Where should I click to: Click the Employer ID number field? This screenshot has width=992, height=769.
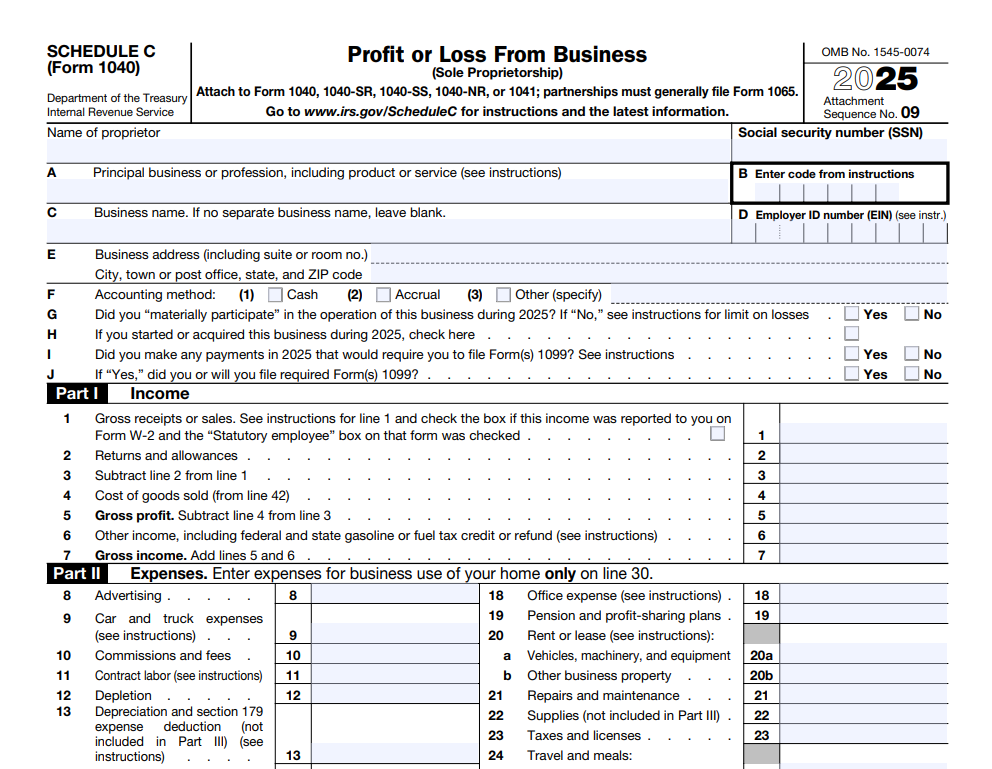tap(840, 233)
